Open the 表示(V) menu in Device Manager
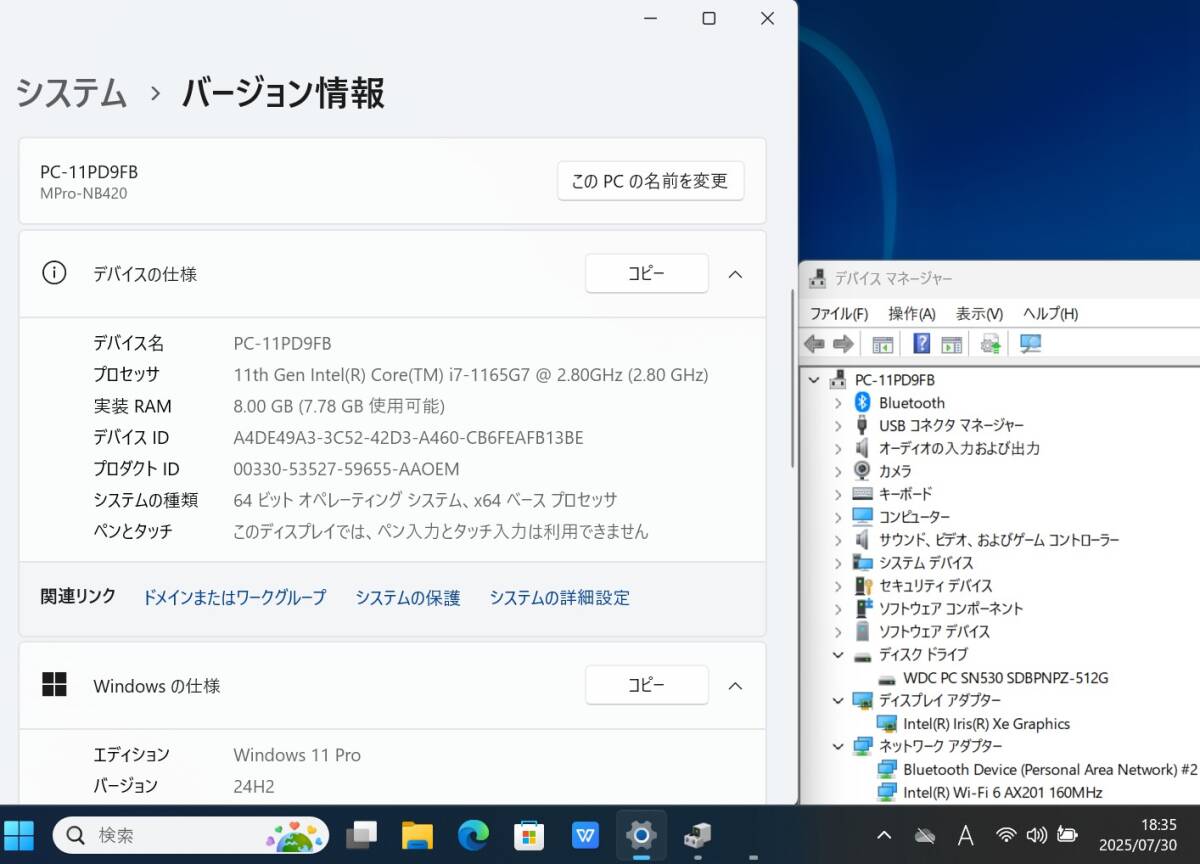The width and height of the screenshot is (1200, 864). pos(979,313)
